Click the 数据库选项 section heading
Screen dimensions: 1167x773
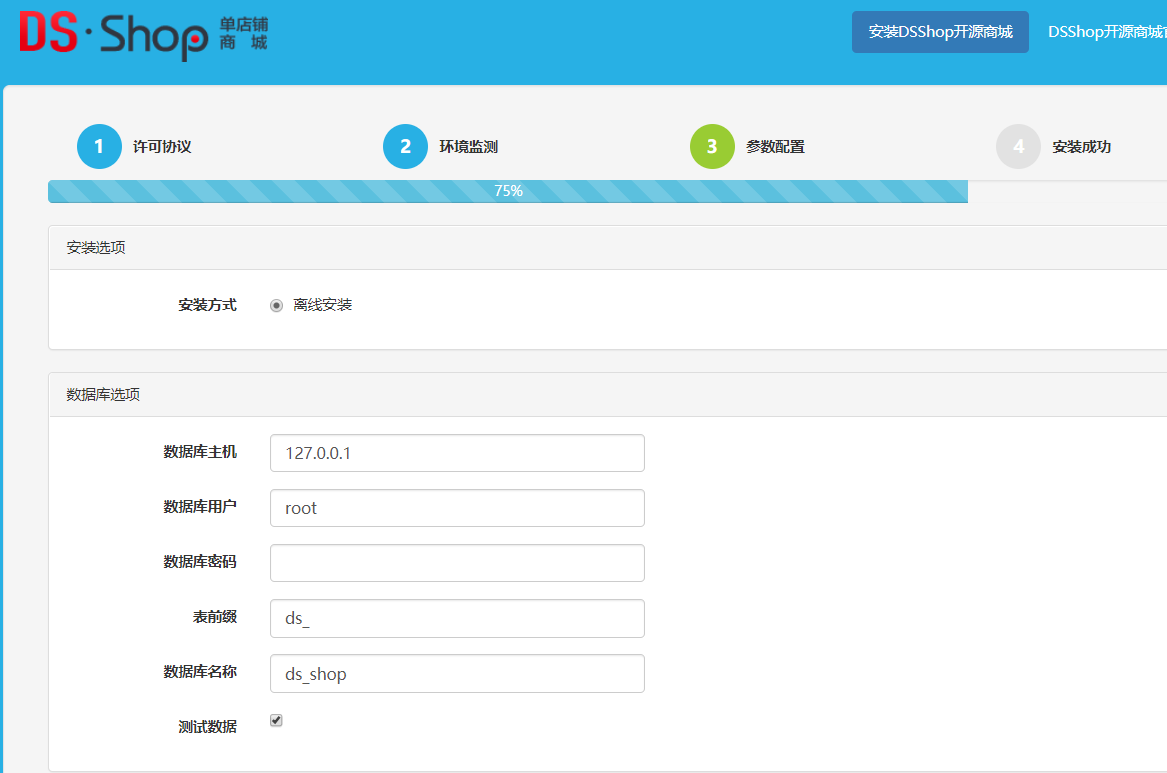103,394
